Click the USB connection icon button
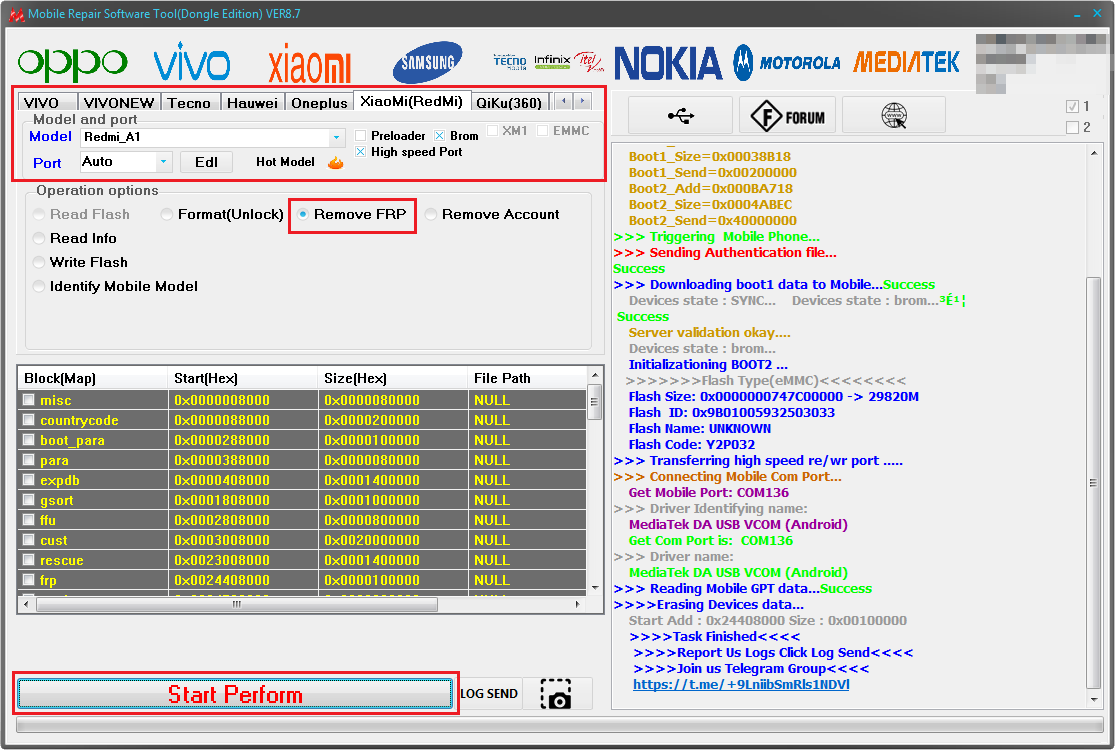This screenshot has height=750, width=1115. (681, 115)
